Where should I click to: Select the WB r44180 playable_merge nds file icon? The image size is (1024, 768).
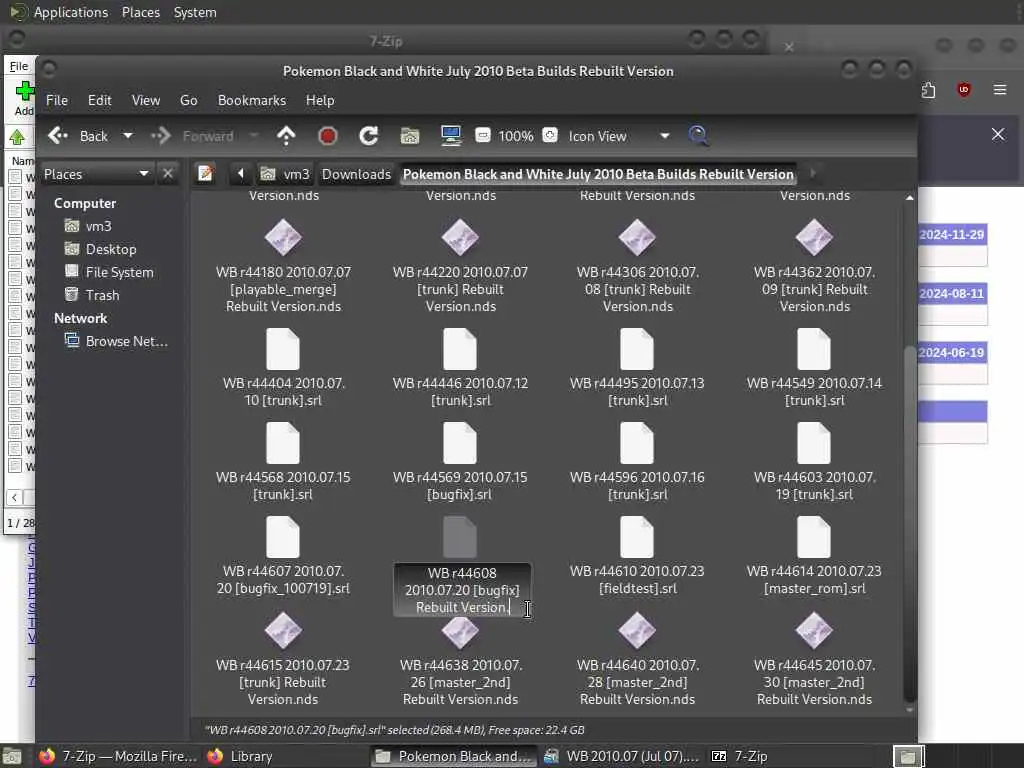click(x=283, y=236)
